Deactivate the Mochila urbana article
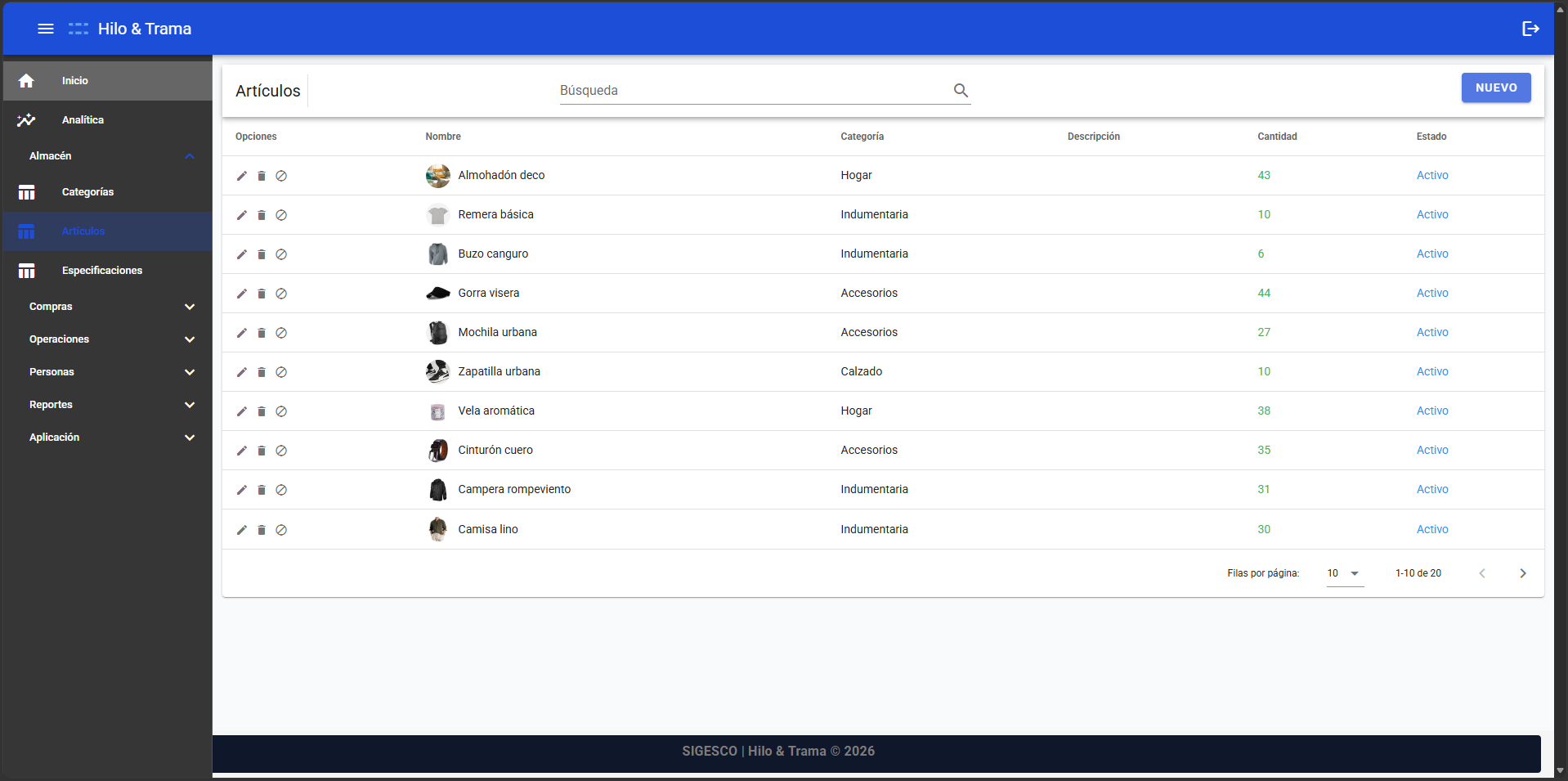The height and width of the screenshot is (781, 1568). pyautogui.click(x=281, y=333)
